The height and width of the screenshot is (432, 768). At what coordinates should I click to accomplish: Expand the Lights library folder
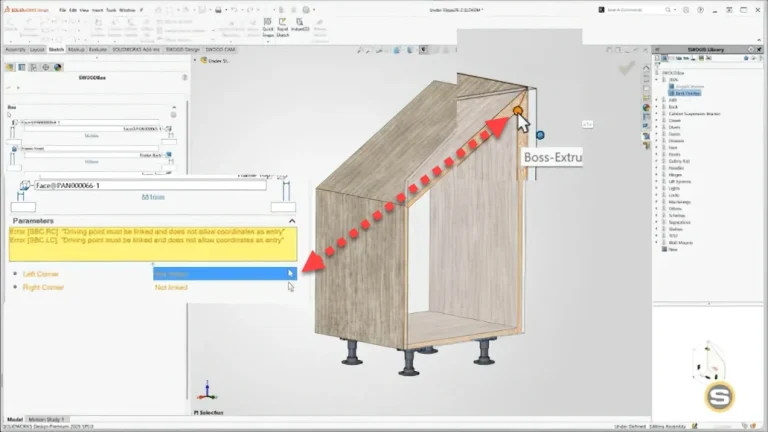tap(657, 189)
